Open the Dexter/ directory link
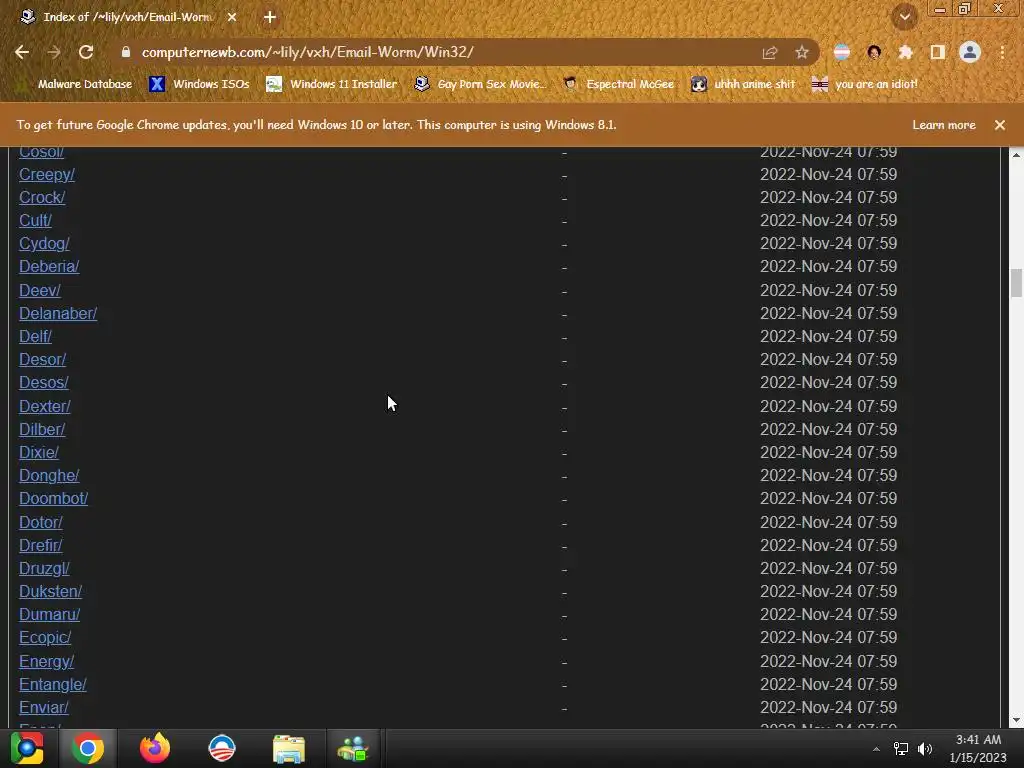This screenshot has height=768, width=1024. pos(44,407)
